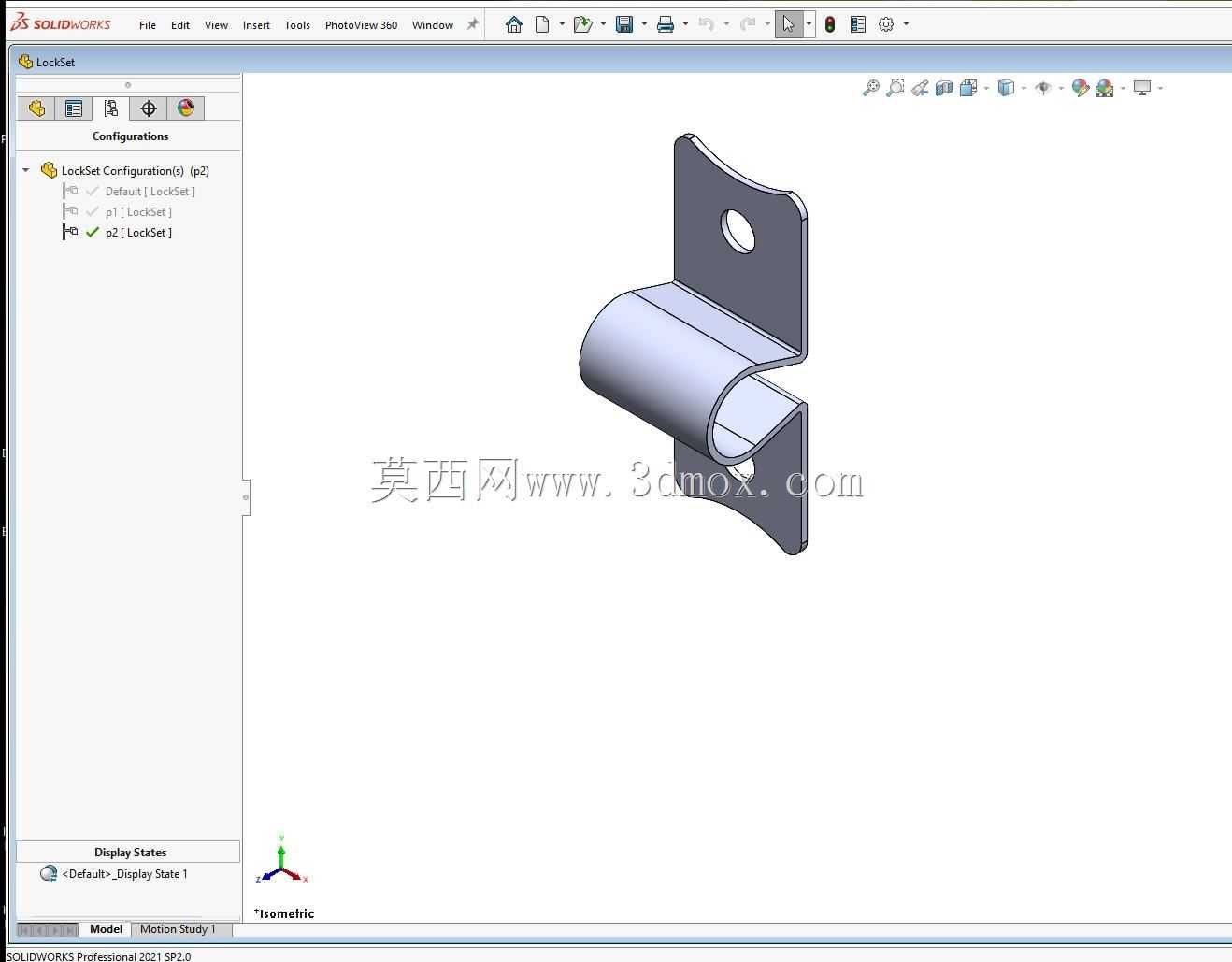This screenshot has width=1232, height=962.
Task: Switch to the Motion Study 1 tab
Action: [x=178, y=929]
